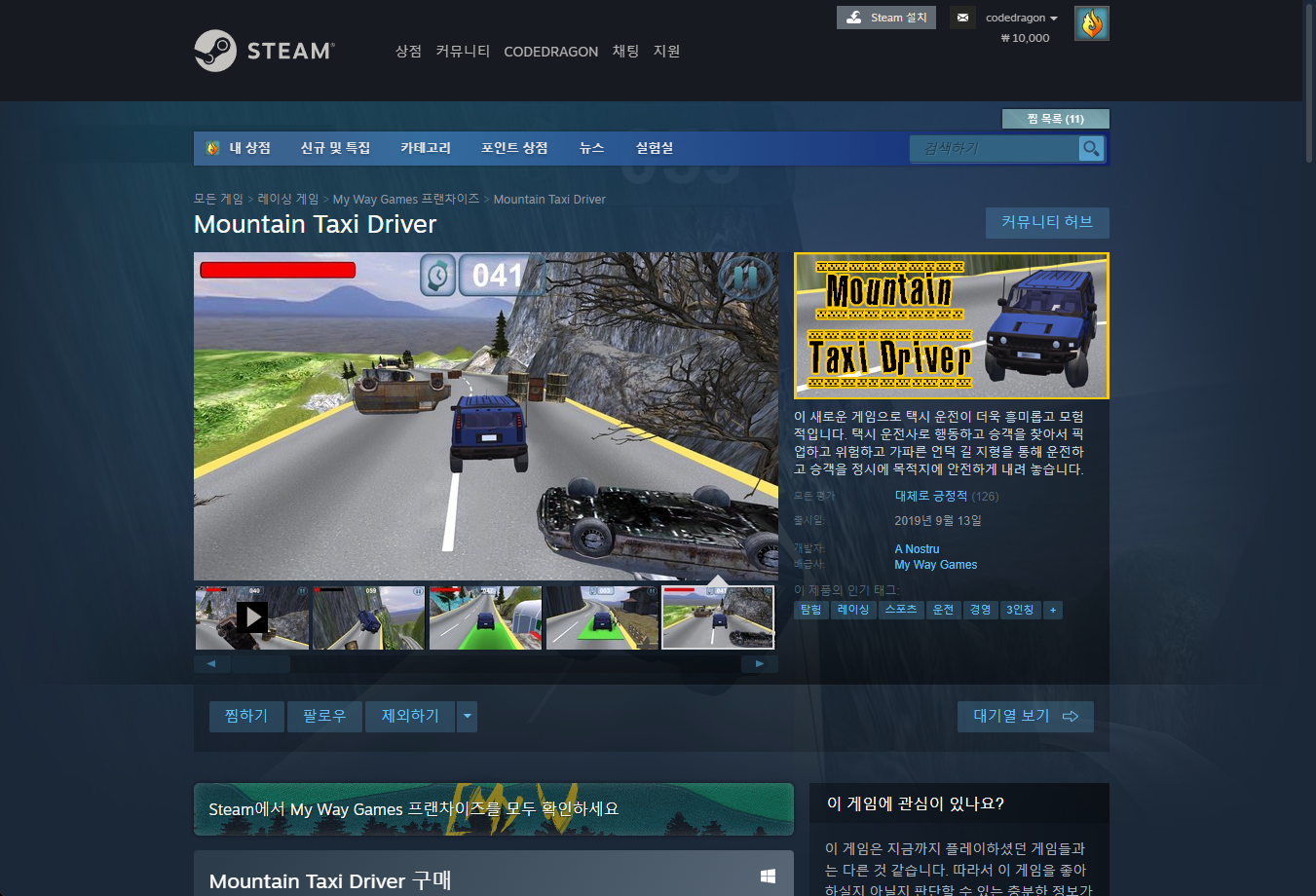This screenshot has width=1316, height=896.
Task: Click the 대기열 보기 button
Action: [x=1026, y=716]
